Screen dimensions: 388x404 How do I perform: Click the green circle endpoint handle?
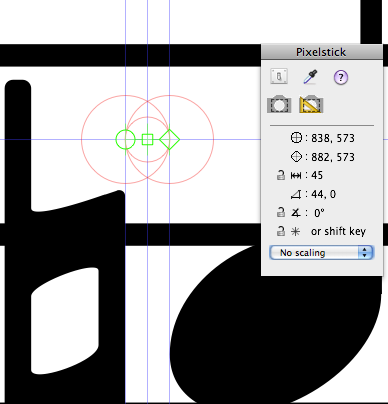[126, 139]
